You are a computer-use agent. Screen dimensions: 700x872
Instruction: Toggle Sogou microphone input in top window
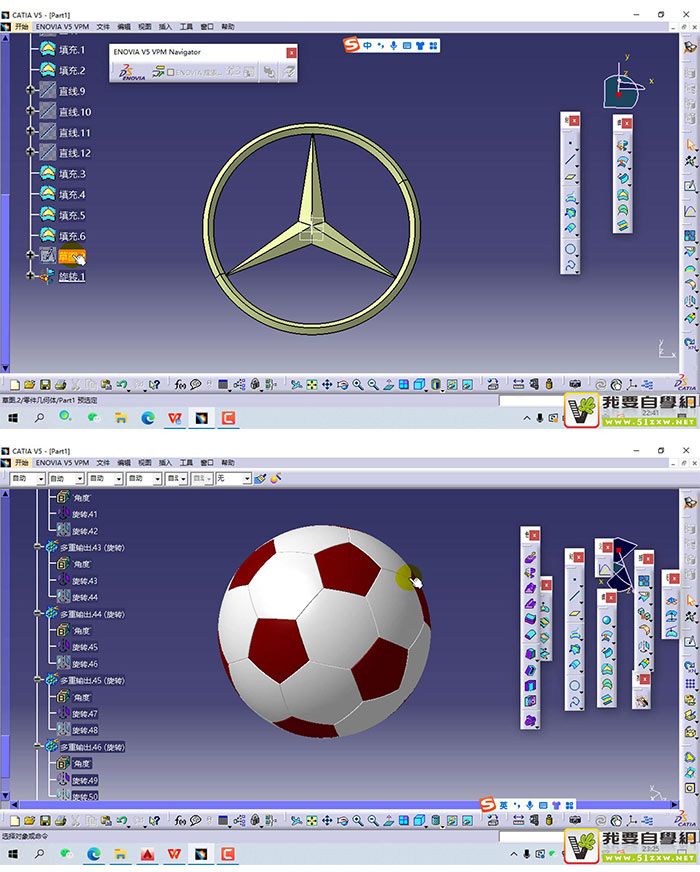point(394,46)
